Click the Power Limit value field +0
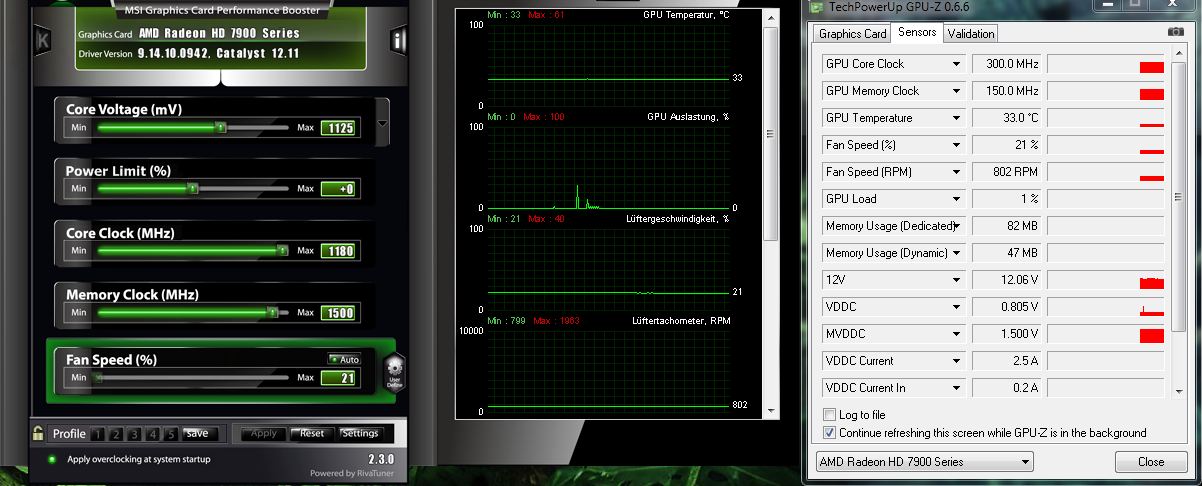1202x486 pixels. pyautogui.click(x=339, y=188)
